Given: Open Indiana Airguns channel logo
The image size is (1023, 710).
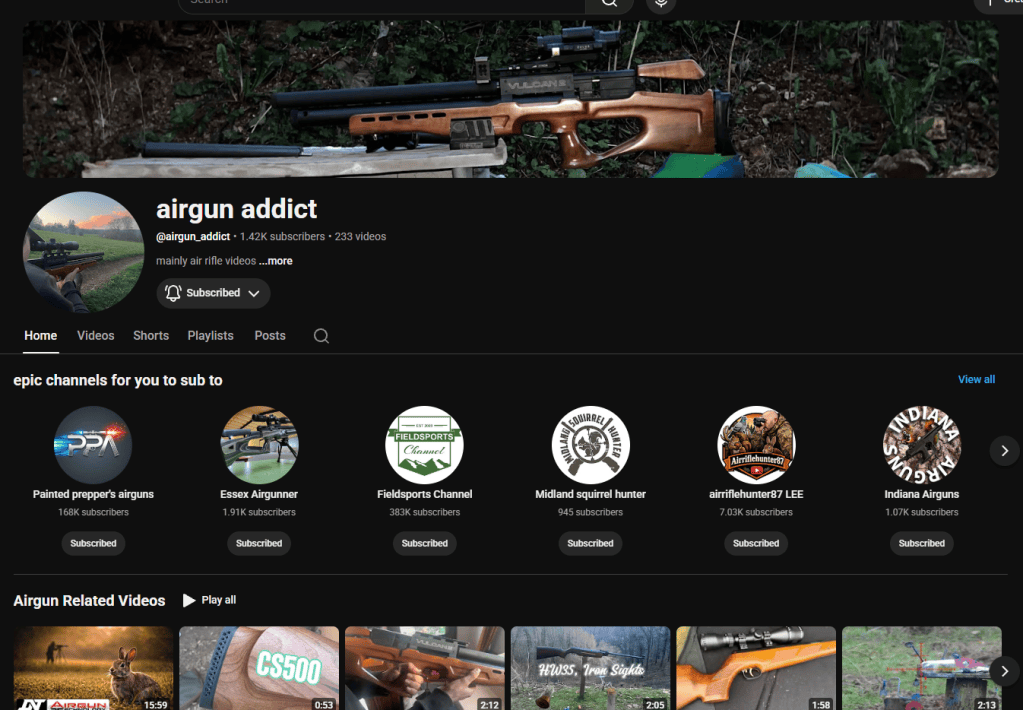Looking at the screenshot, I should 922,445.
